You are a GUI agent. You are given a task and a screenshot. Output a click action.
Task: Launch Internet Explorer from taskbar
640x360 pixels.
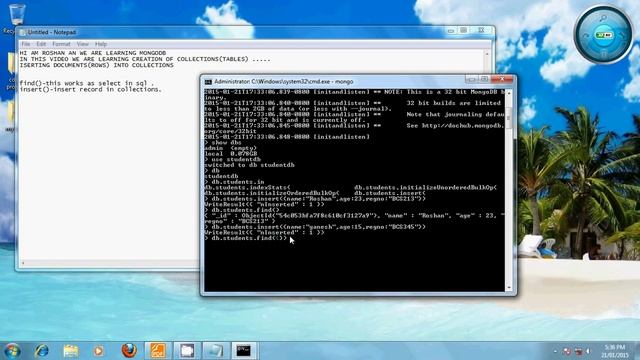pos(42,351)
